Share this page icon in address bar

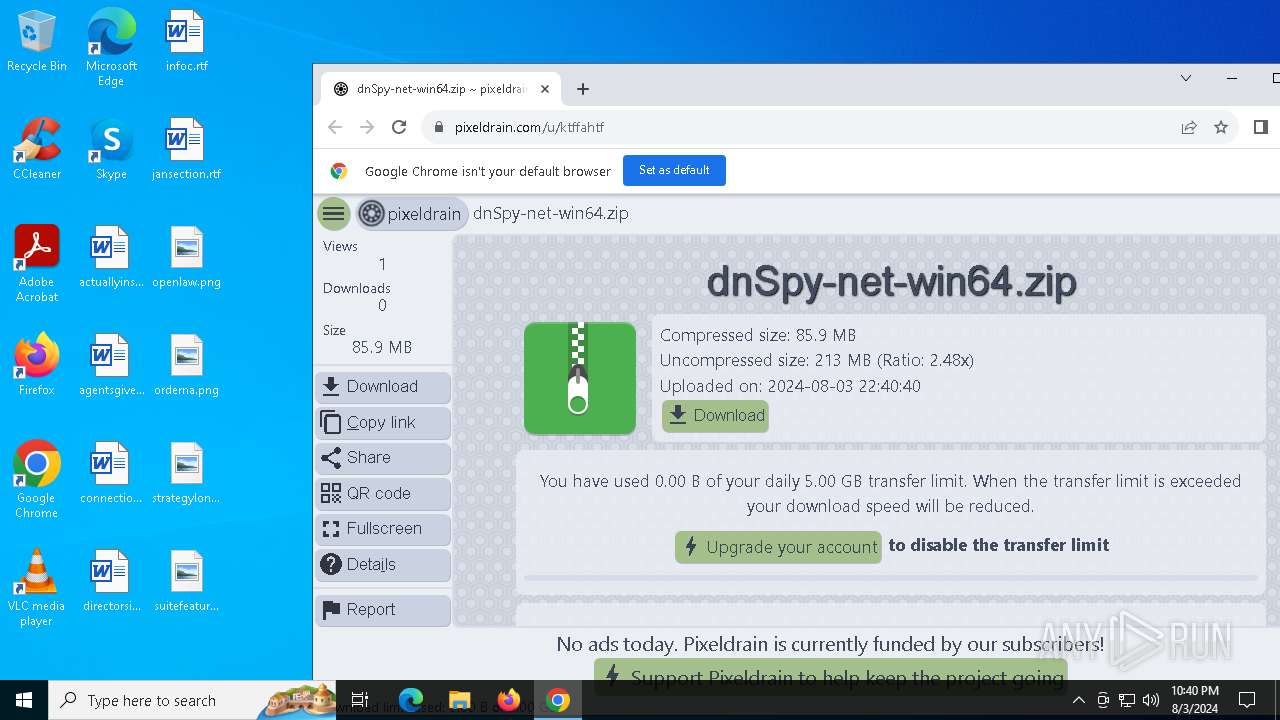(1189, 127)
